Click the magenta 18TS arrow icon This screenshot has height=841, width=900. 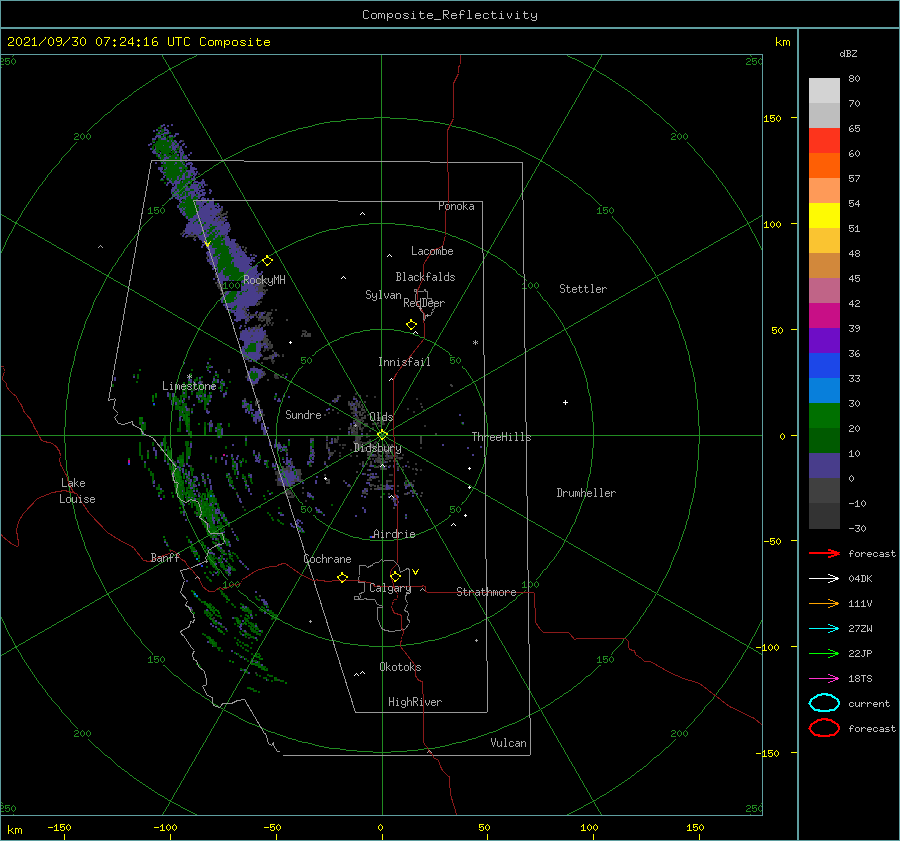[824, 679]
